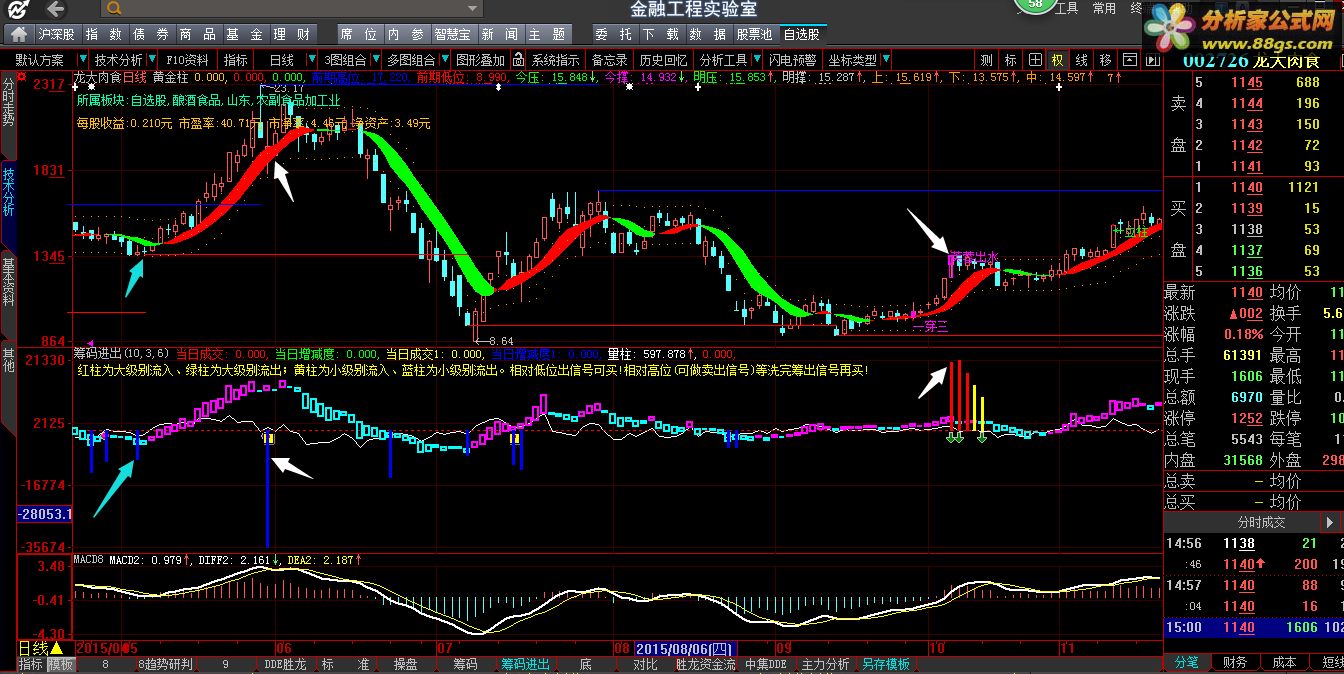This screenshot has height=674, width=1344.
Task: Switch to the 成本 tab bottom right
Action: pyautogui.click(x=1284, y=662)
